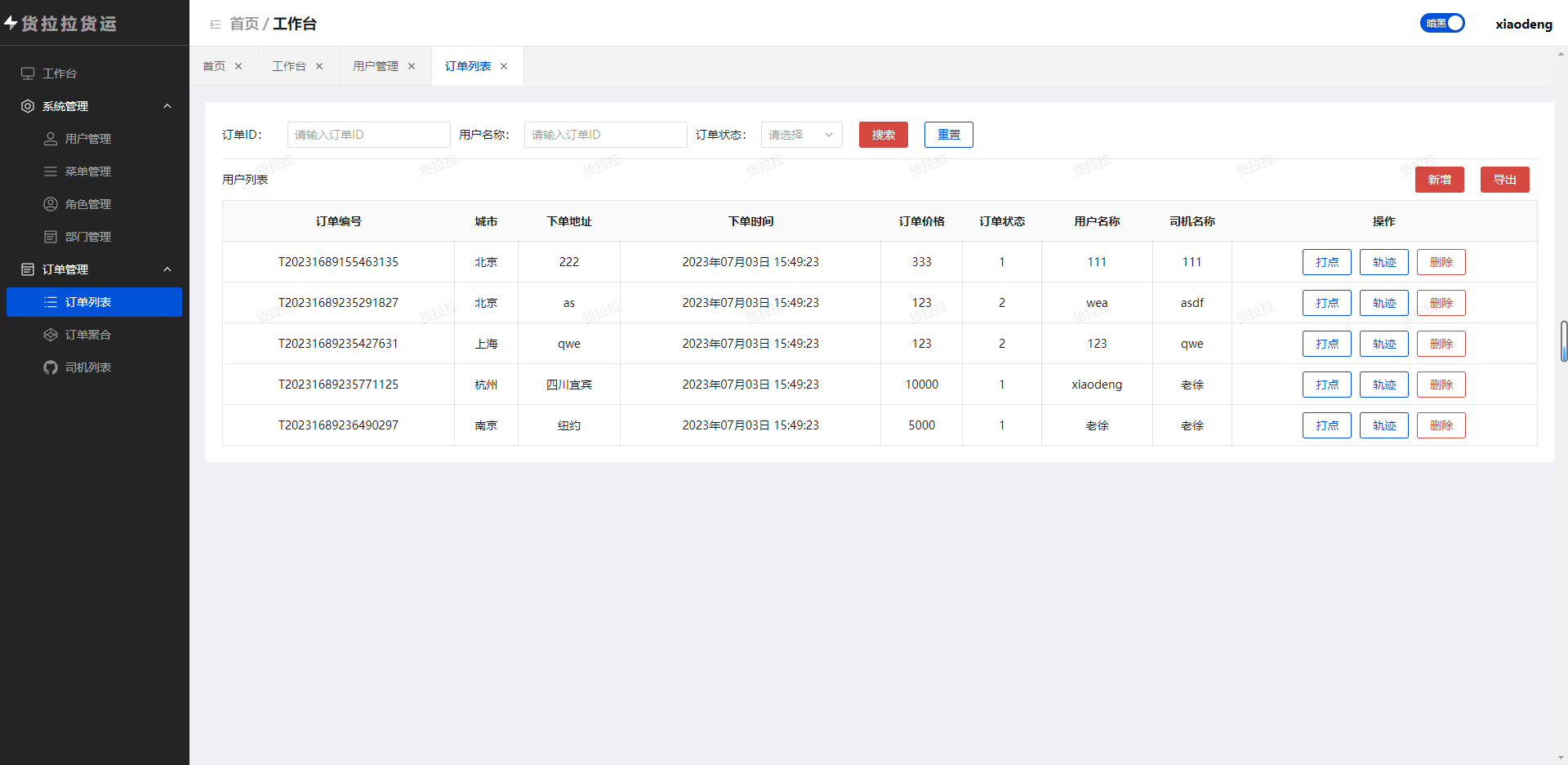This screenshot has height=765, width=1568.
Task: Click the monitor icon next to 工作台
Action: point(28,73)
